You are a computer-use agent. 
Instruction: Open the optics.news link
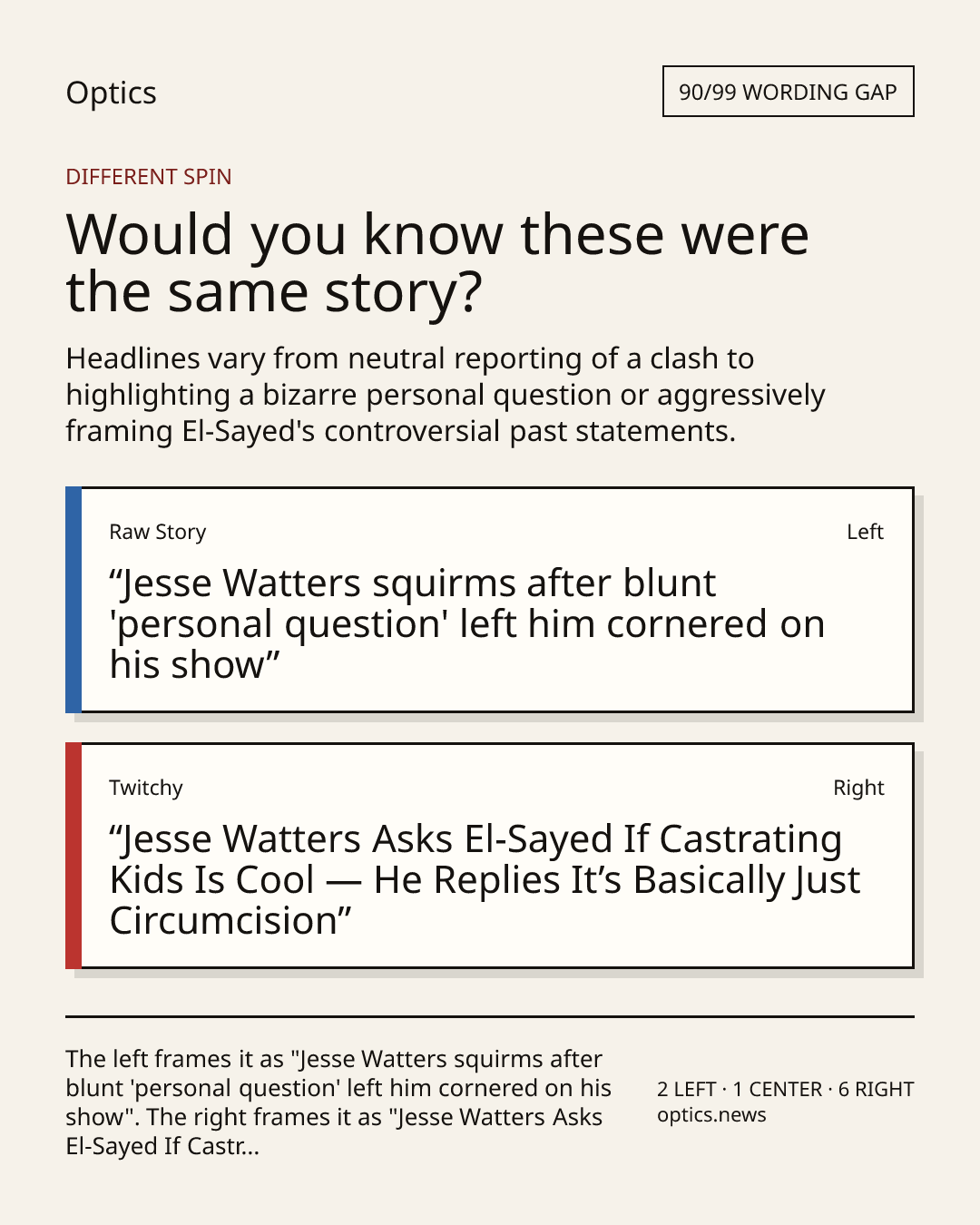tap(711, 1114)
